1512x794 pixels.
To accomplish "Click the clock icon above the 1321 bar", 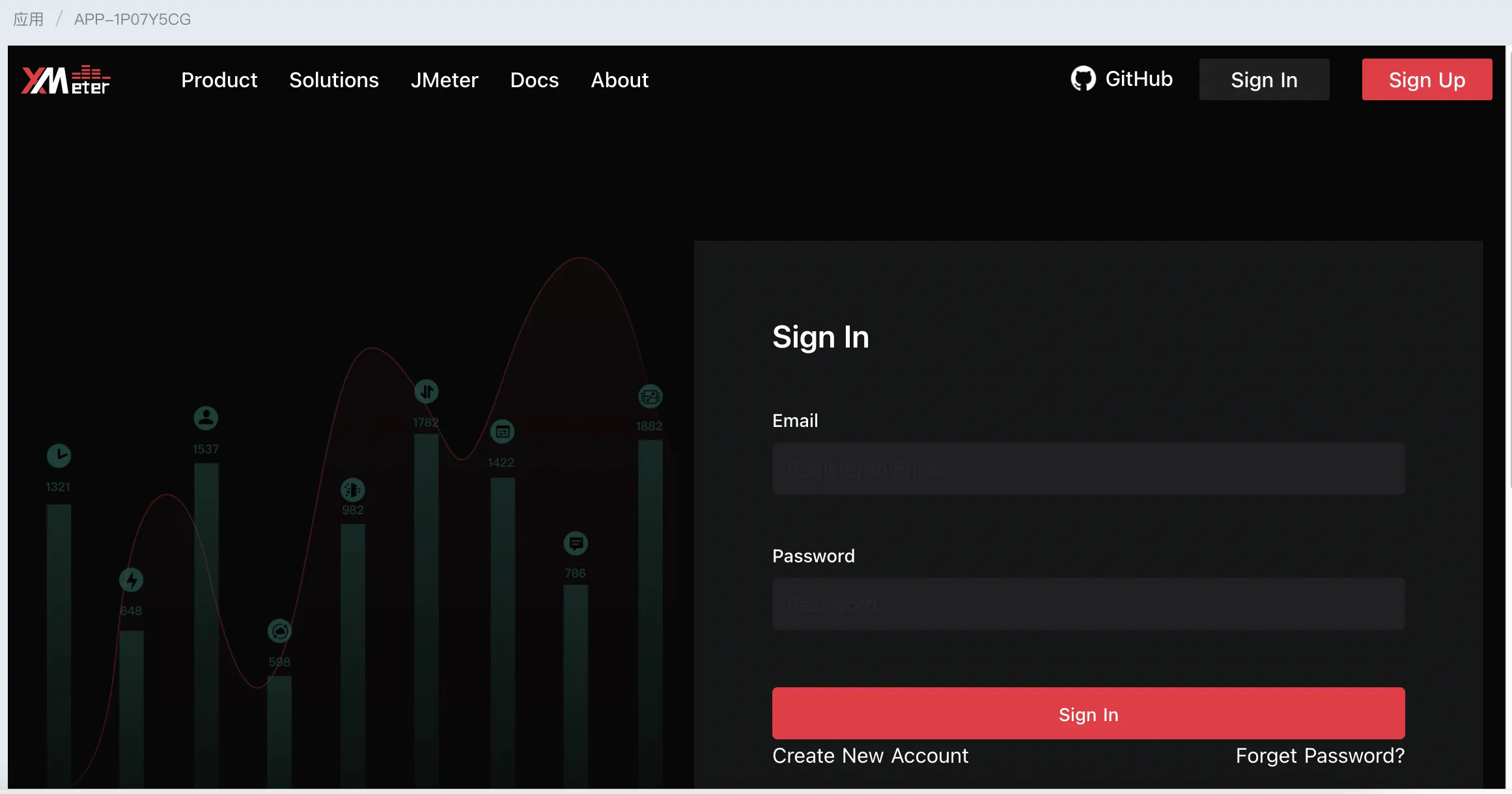I will tap(59, 456).
